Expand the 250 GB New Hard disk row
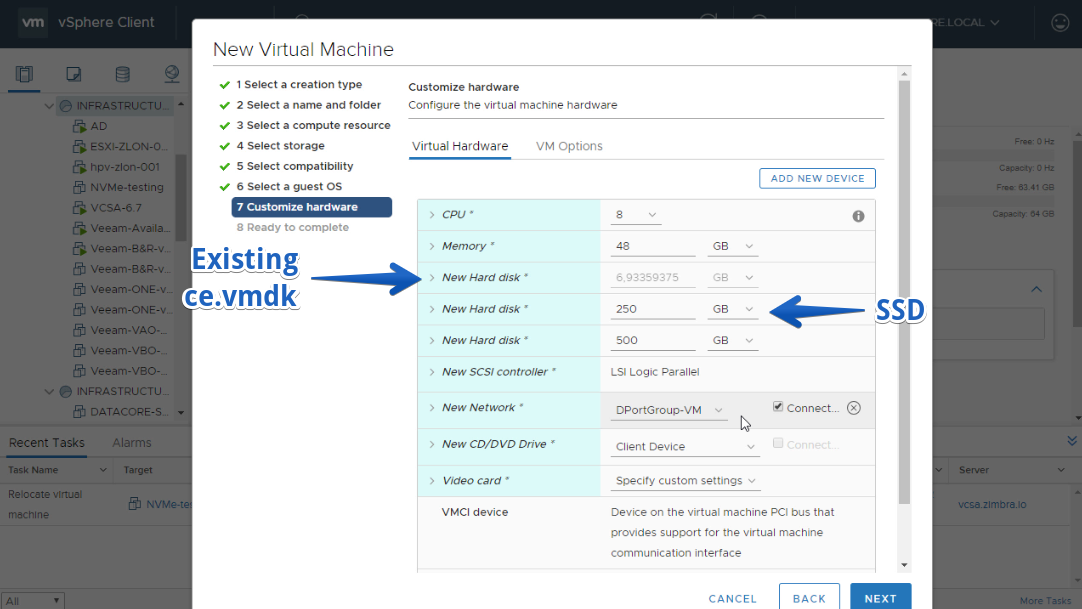 432,309
